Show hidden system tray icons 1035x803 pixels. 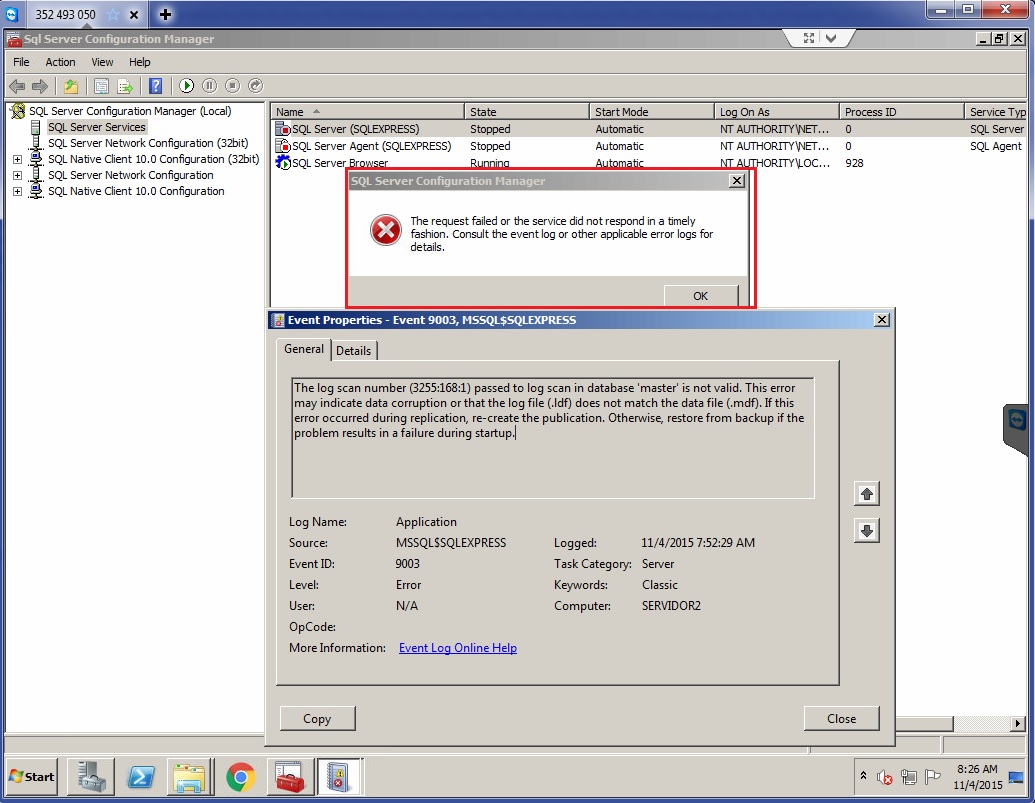click(x=863, y=777)
